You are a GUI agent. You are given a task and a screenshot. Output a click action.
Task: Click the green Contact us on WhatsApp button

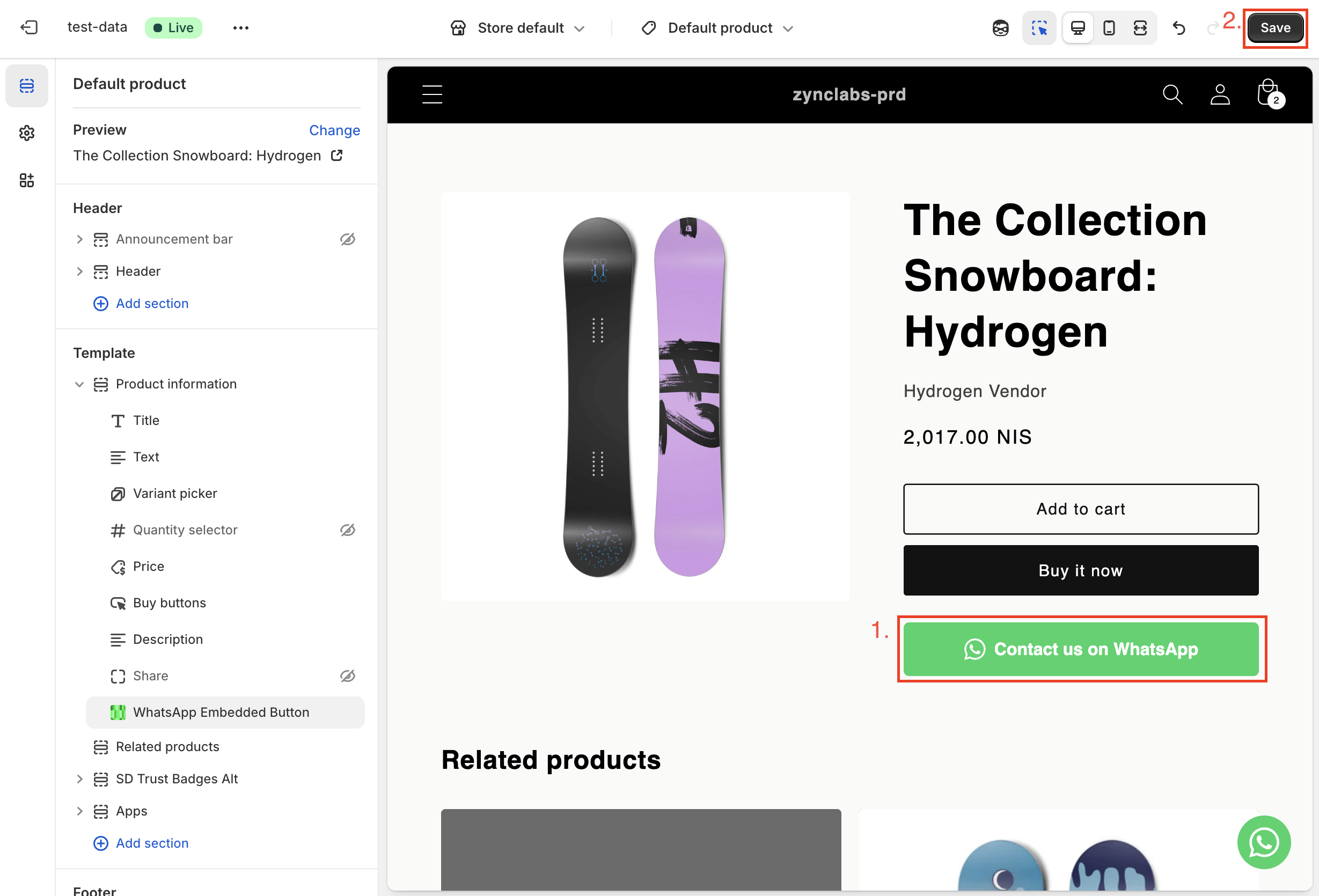1081,649
